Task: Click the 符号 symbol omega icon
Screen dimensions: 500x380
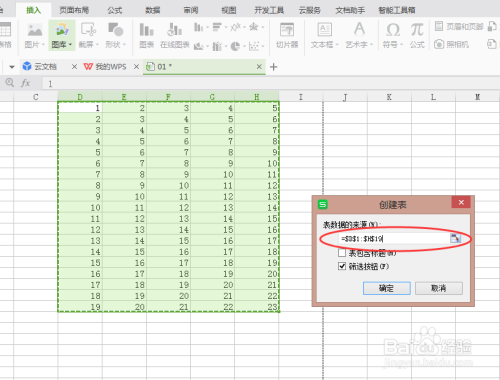Action: coord(393,30)
